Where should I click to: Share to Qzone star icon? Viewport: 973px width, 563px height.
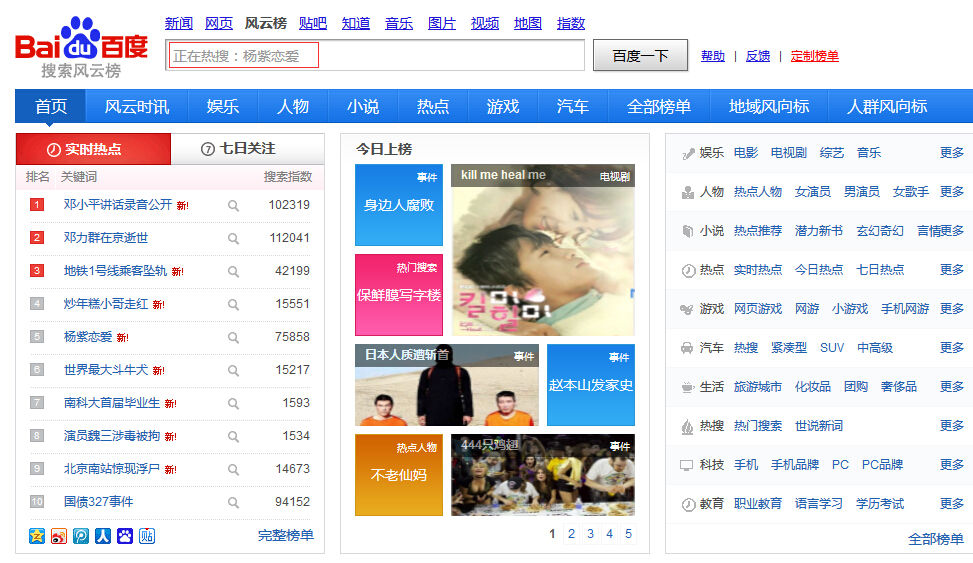point(37,536)
